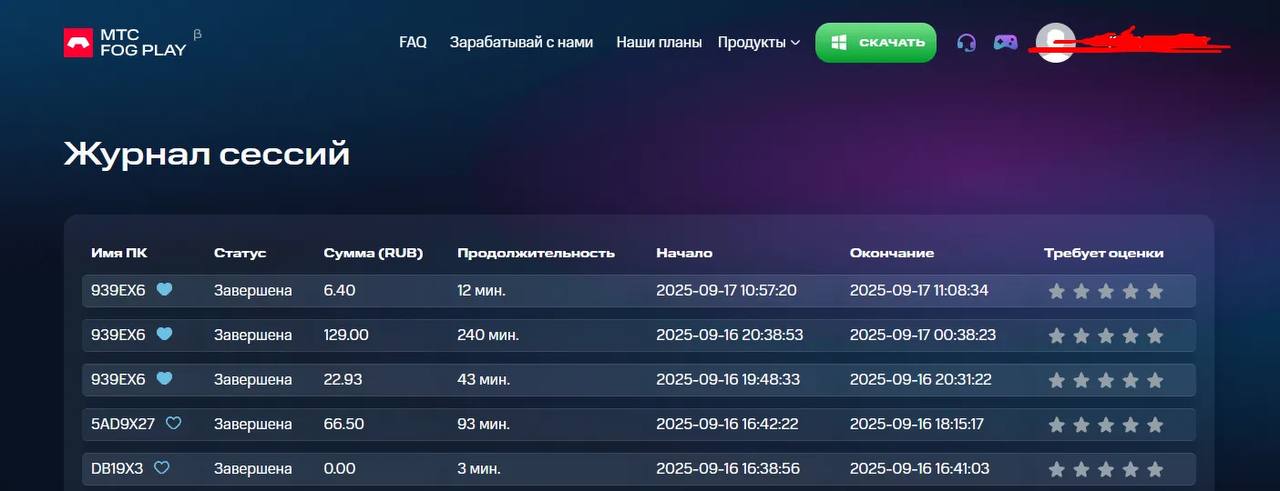Open the Зарабатывай с нами page

(521, 42)
